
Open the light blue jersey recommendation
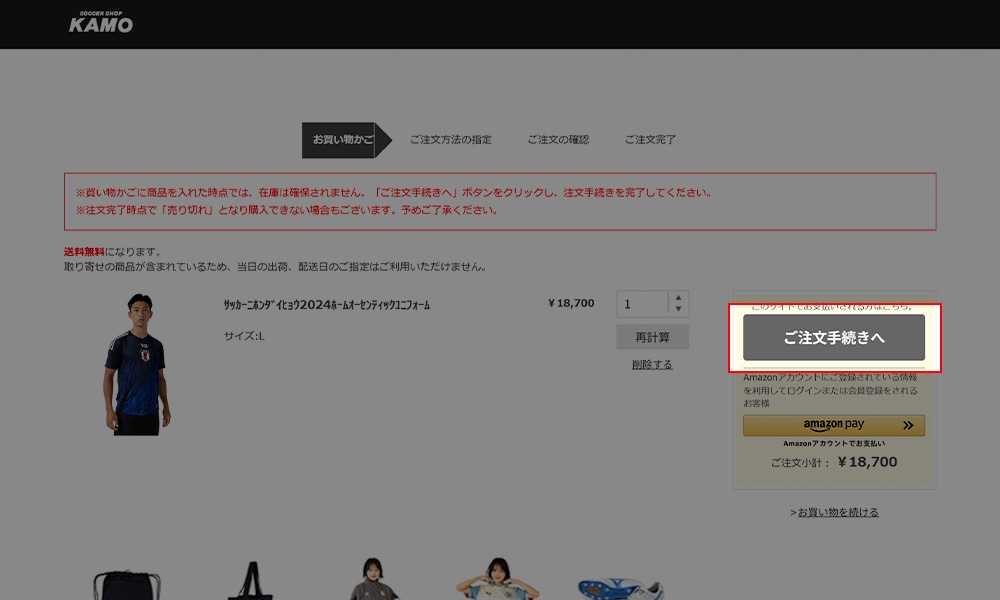pyautogui.click(x=497, y=579)
